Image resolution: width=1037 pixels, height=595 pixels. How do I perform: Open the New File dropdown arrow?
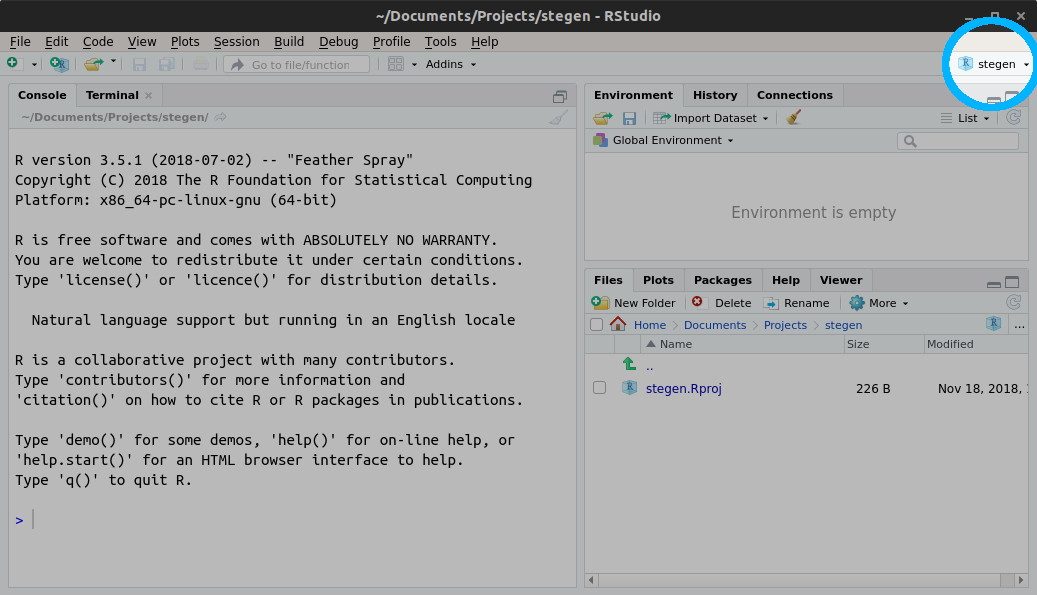tap(34, 65)
